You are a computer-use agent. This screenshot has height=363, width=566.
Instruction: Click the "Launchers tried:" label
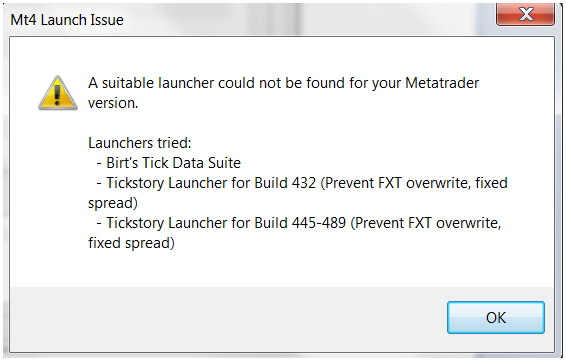coord(140,143)
